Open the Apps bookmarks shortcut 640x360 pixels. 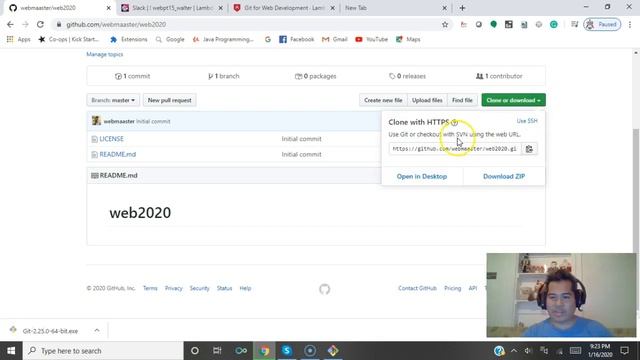[19, 39]
